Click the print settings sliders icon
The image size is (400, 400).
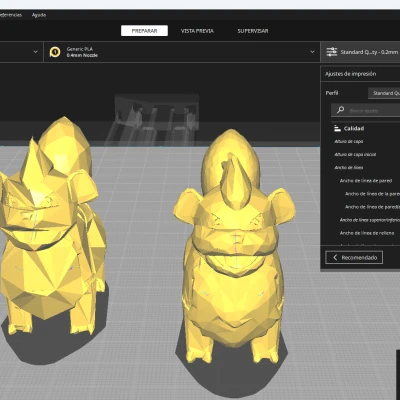[x=331, y=52]
